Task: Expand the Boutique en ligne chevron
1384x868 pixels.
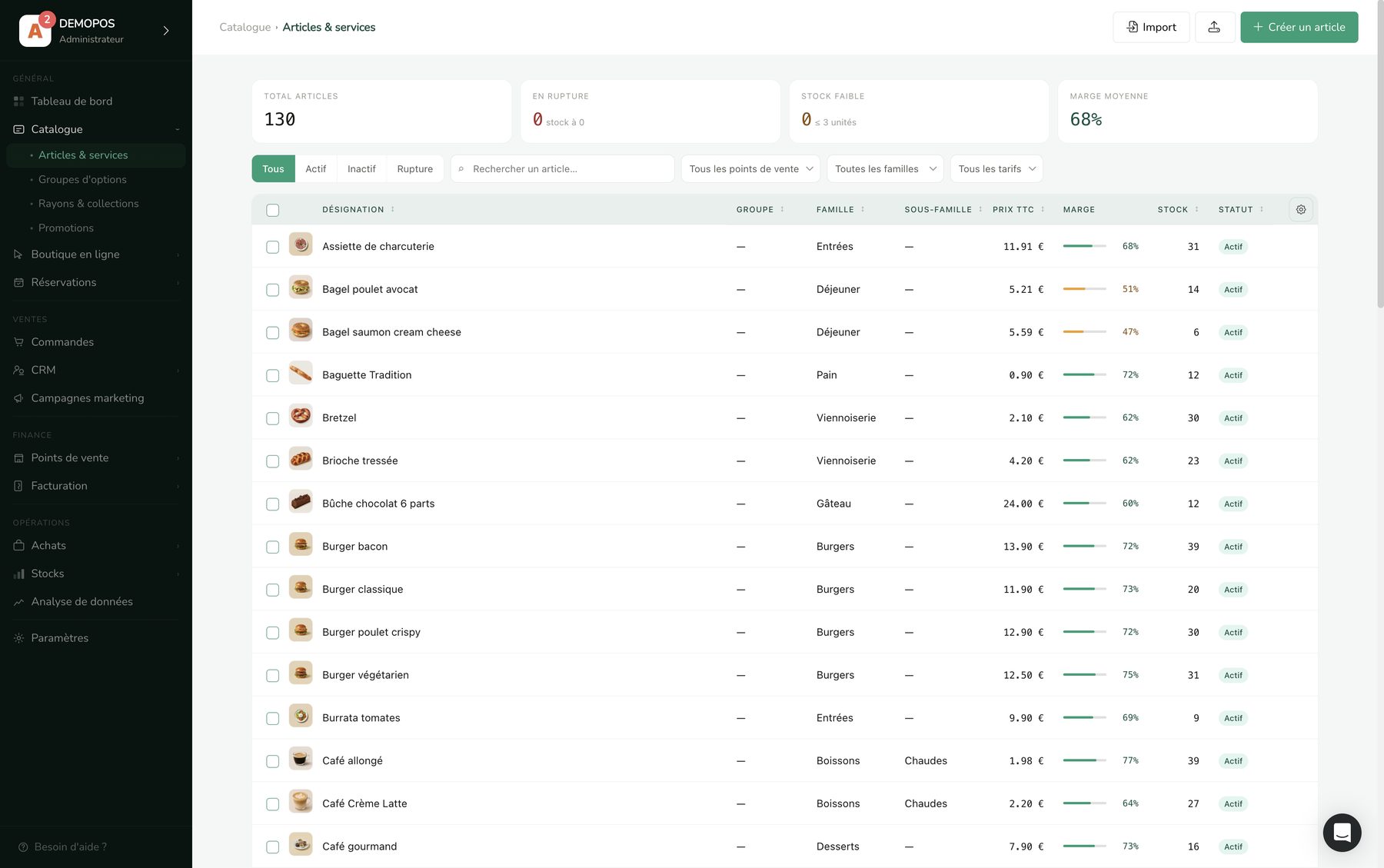Action: 178,254
